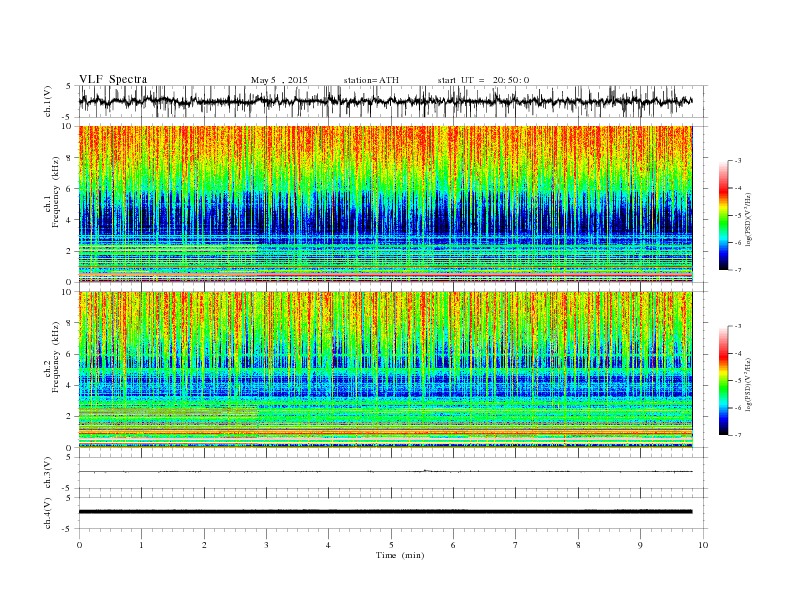The image size is (792, 612).
Task: Click the "-7" label on ch.2 colorbar
Action: tap(738, 435)
